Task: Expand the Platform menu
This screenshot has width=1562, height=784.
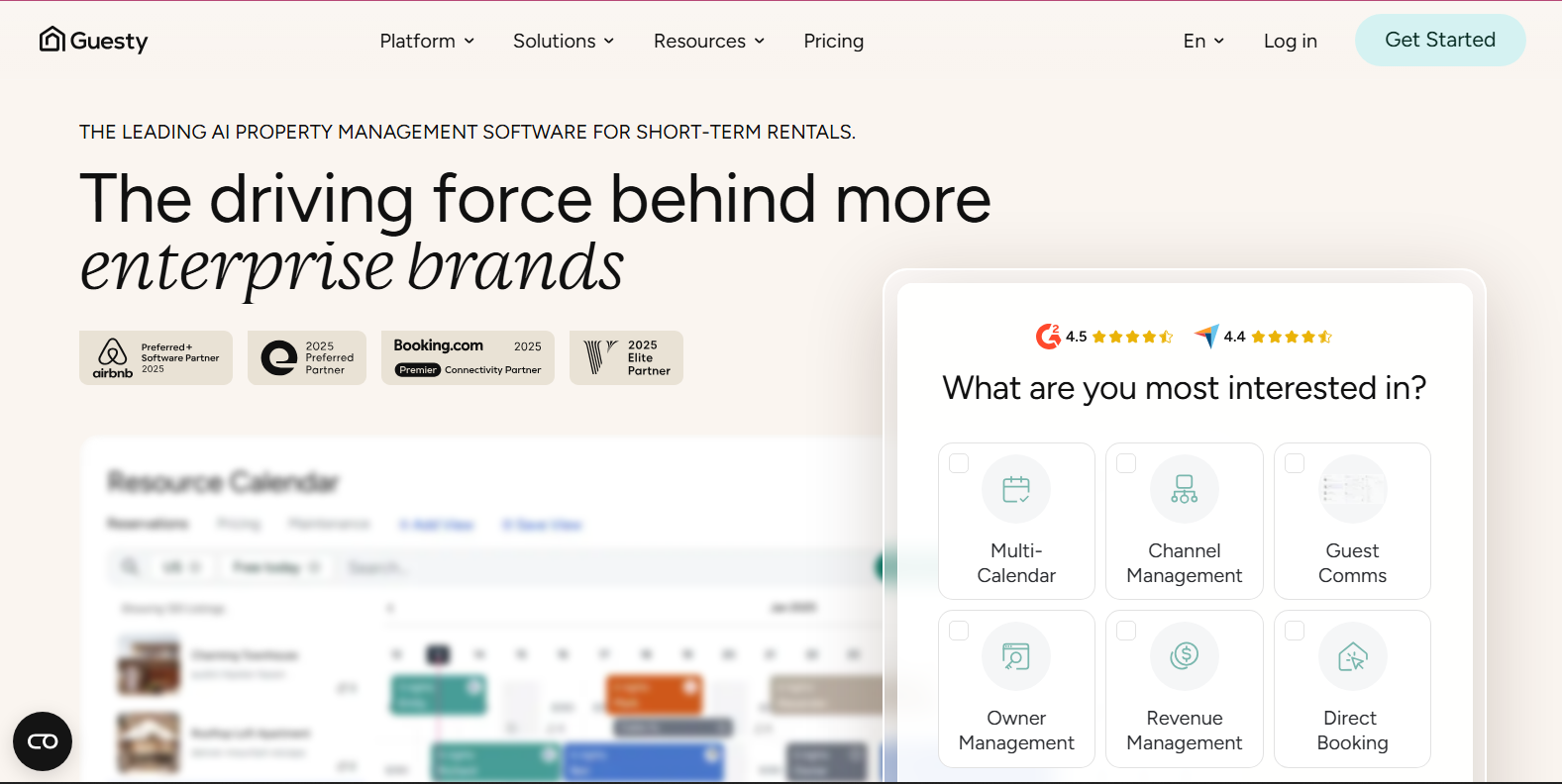Action: [427, 41]
